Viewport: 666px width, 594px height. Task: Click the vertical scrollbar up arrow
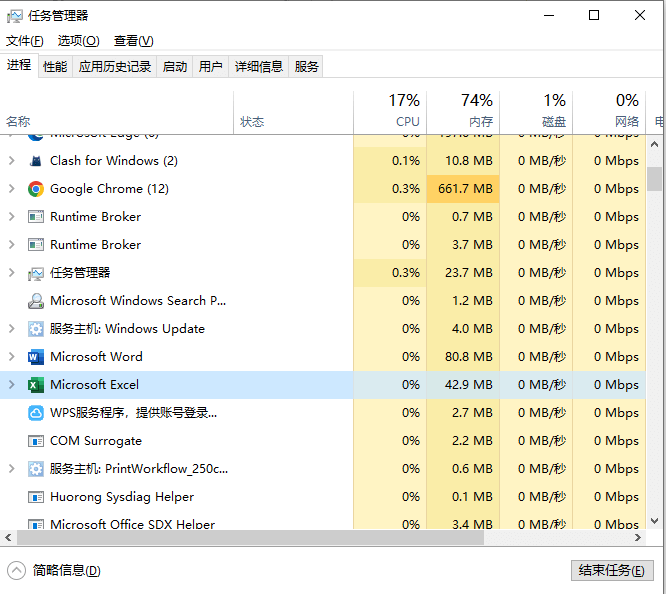[655, 145]
